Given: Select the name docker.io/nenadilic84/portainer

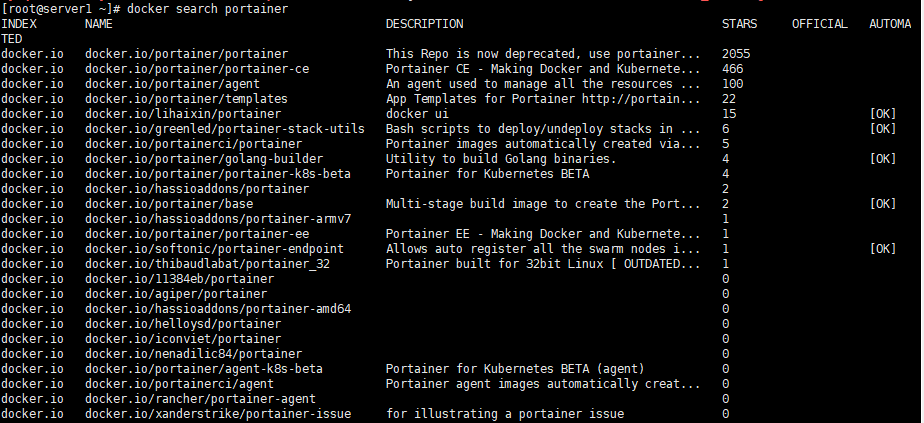Looking at the screenshot, I should click(x=193, y=355).
